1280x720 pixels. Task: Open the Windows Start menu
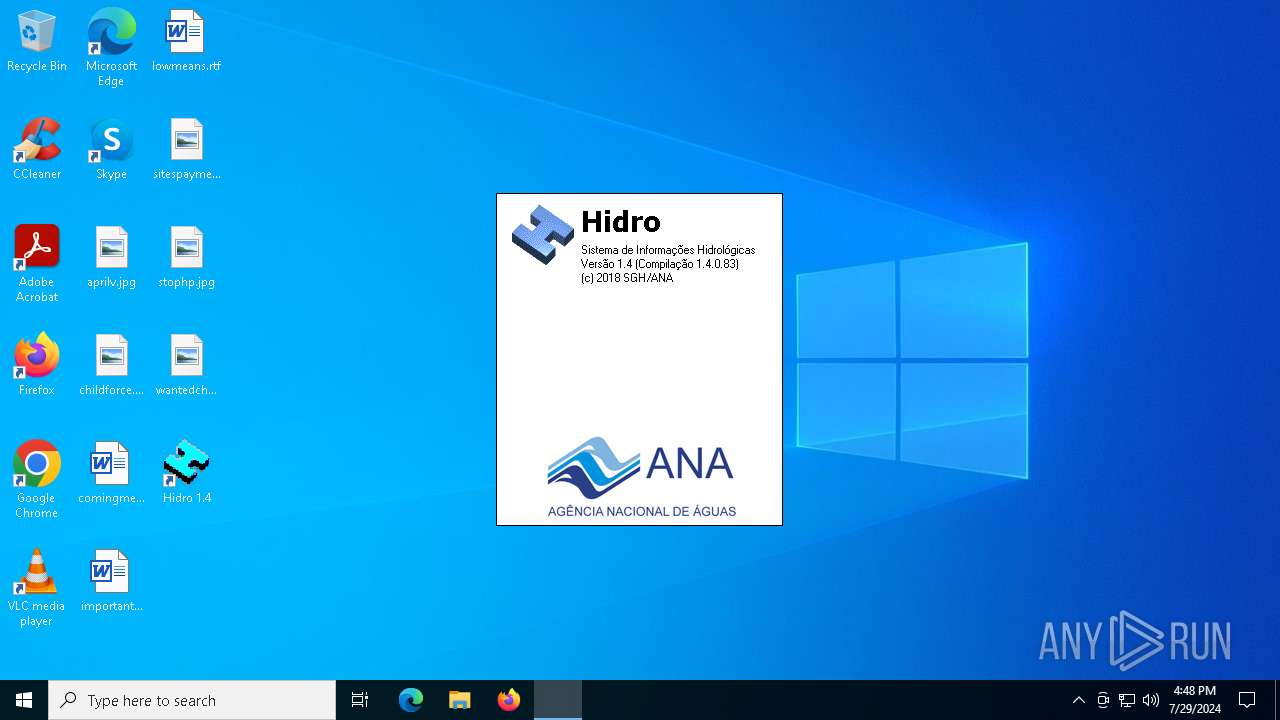click(x=24, y=700)
